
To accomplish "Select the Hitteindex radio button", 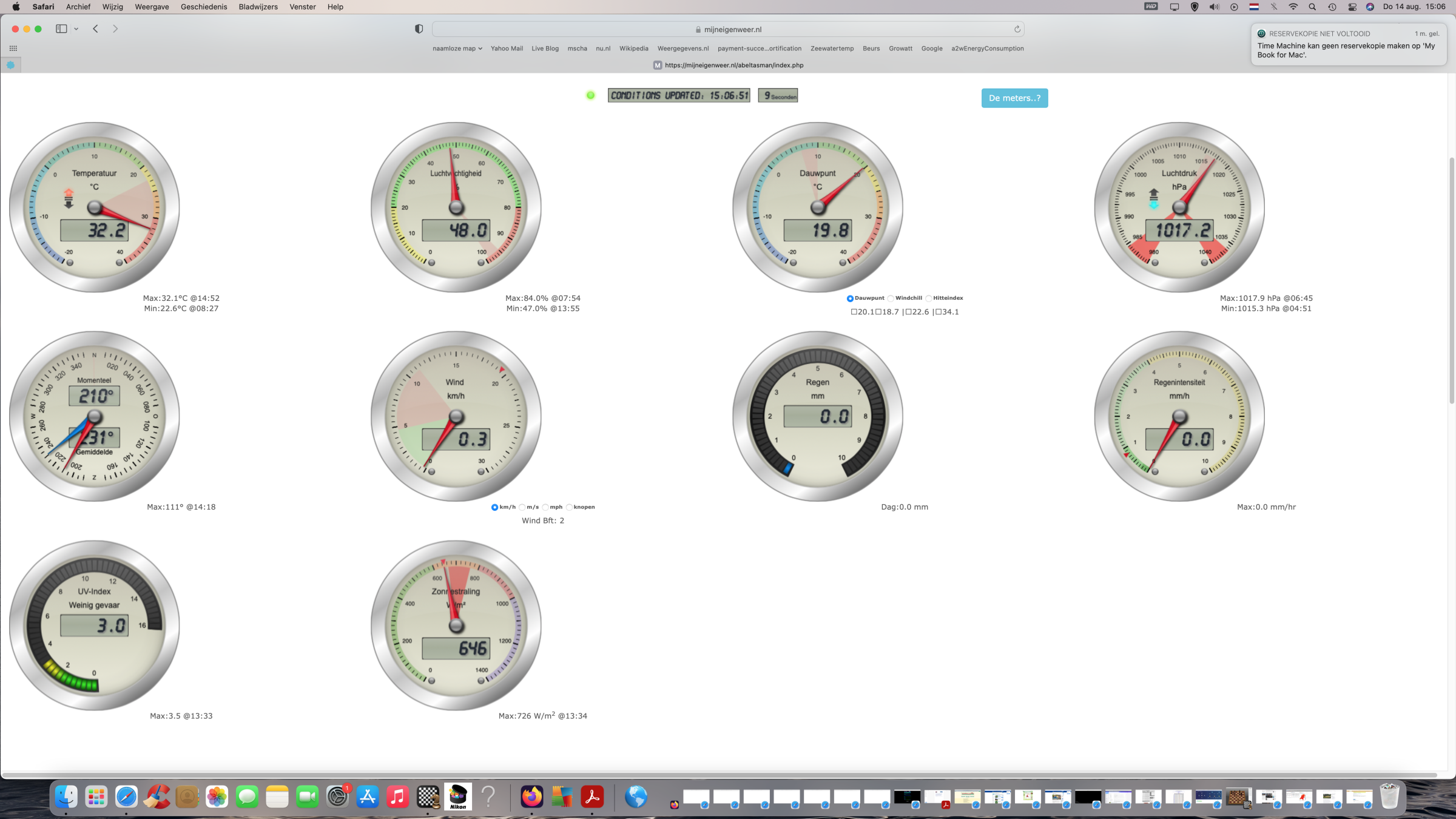I will coord(929,298).
